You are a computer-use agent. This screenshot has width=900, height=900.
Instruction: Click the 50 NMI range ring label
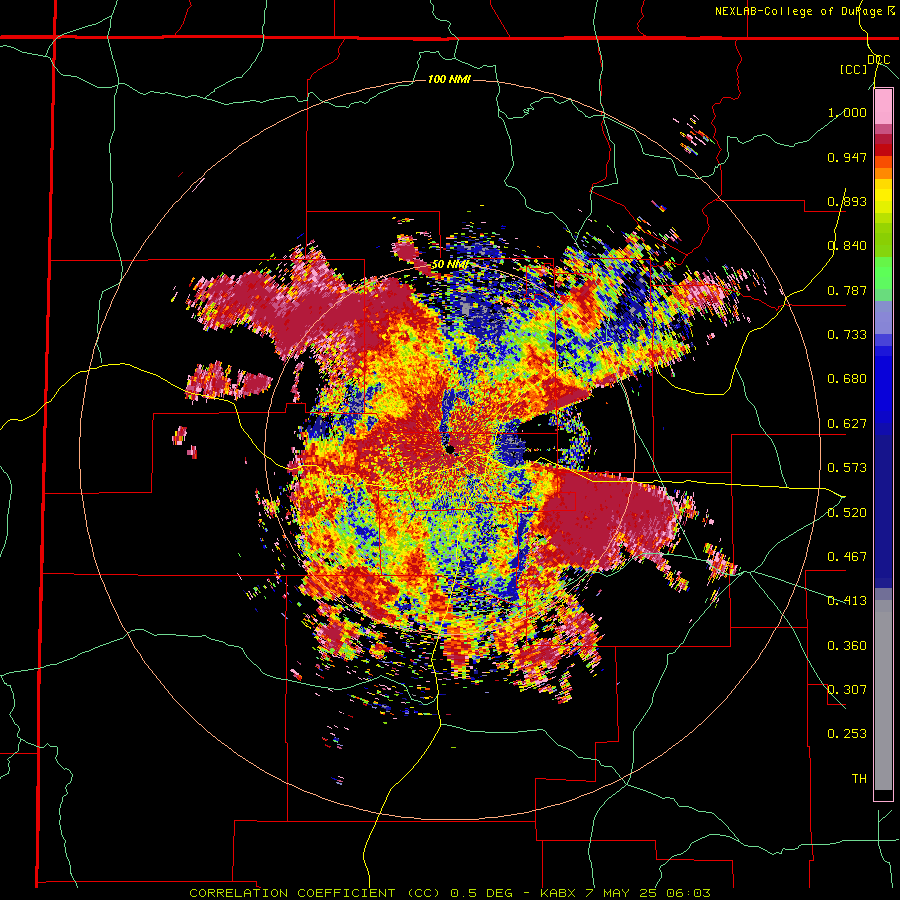pyautogui.click(x=449, y=265)
